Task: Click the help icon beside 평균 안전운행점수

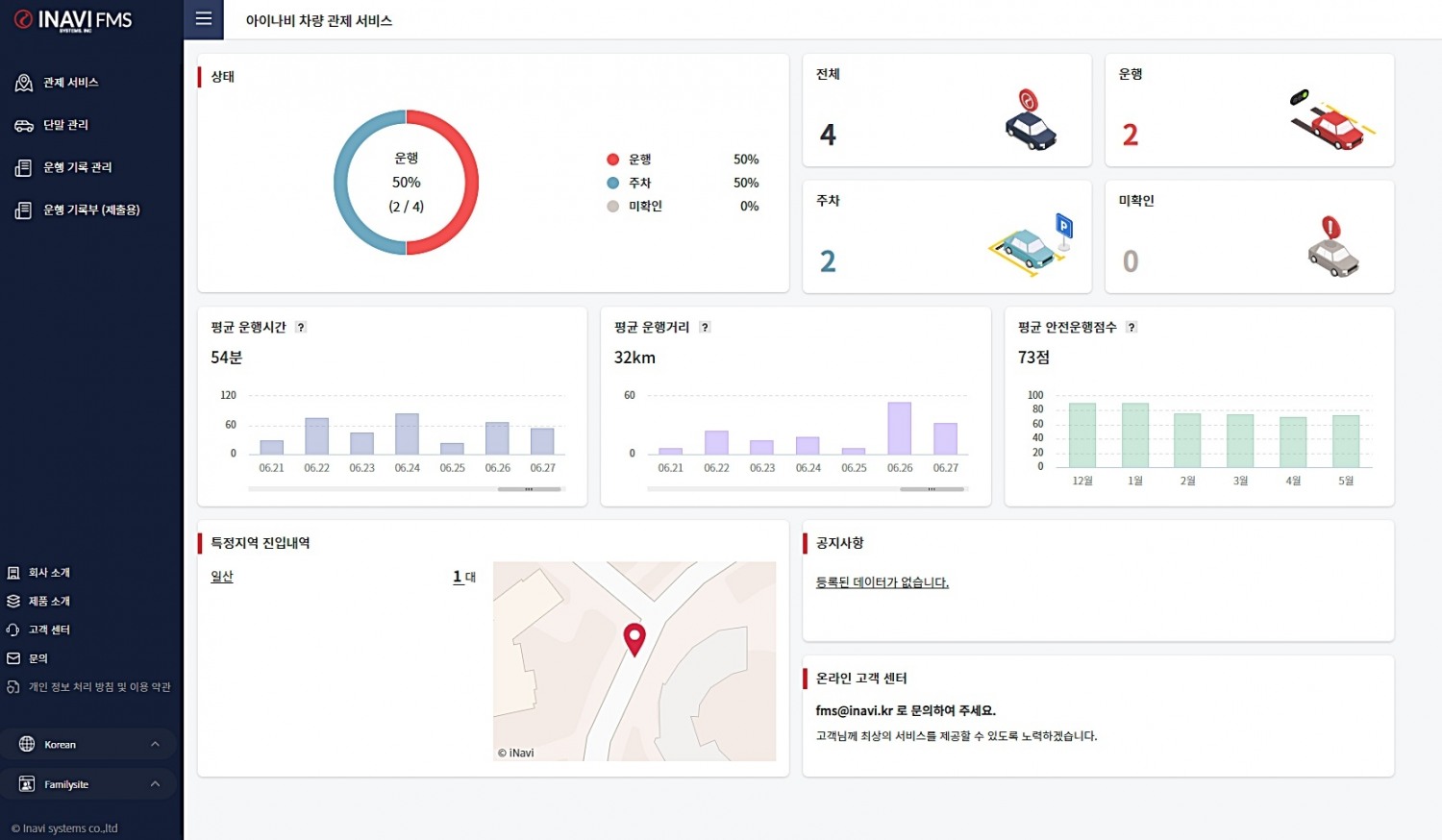Action: click(x=1131, y=328)
